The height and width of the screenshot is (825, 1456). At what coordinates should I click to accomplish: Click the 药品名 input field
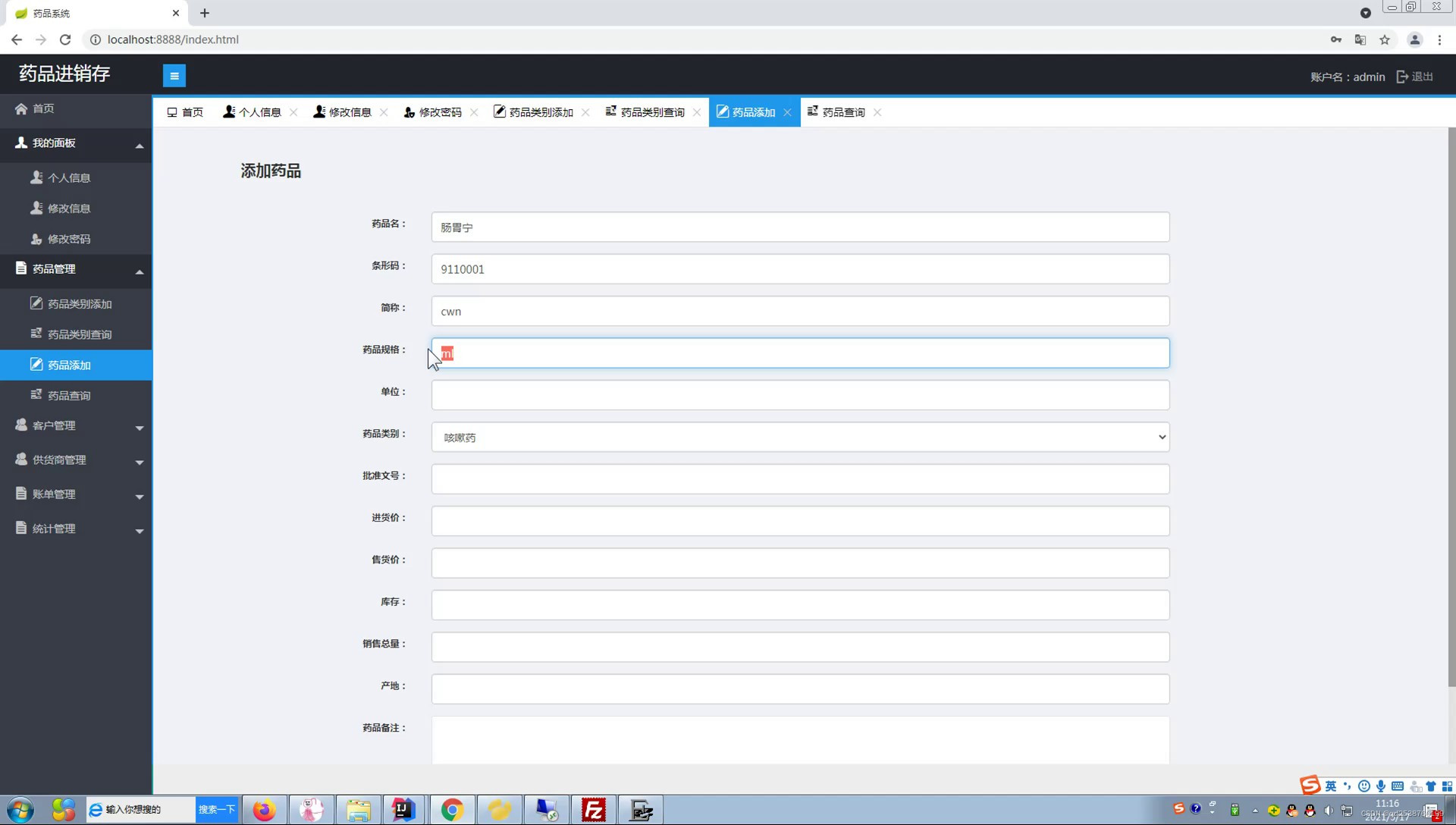(800, 227)
